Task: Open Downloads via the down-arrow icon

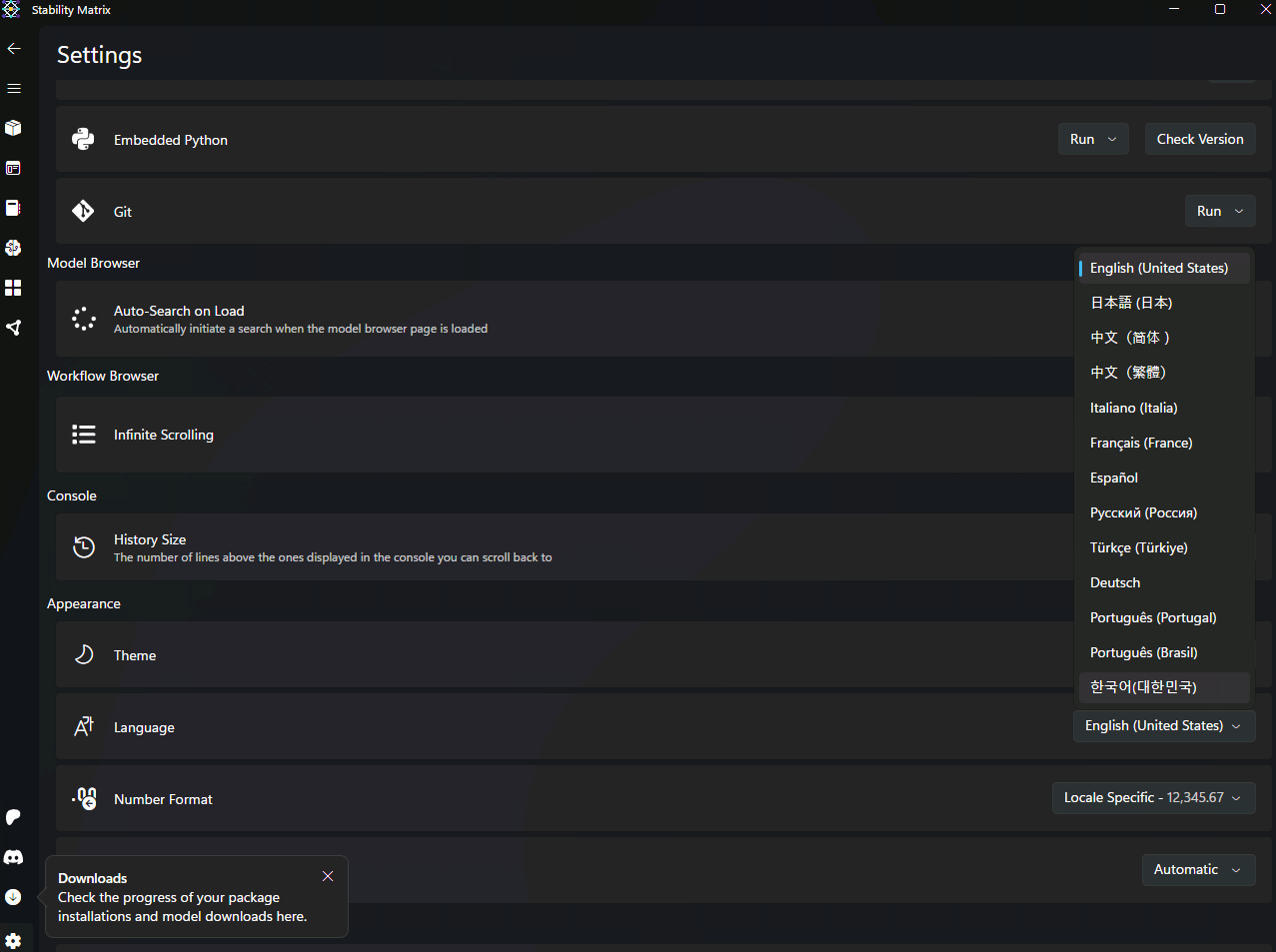Action: click(x=13, y=897)
